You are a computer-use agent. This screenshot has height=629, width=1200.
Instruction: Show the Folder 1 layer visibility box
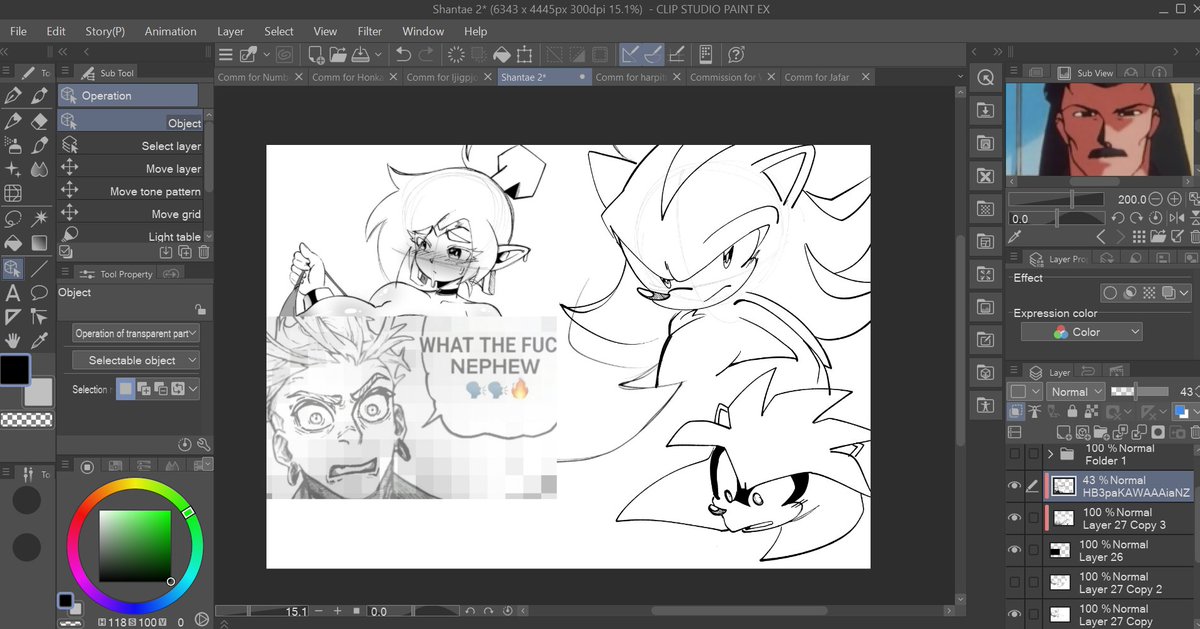tap(1015, 454)
